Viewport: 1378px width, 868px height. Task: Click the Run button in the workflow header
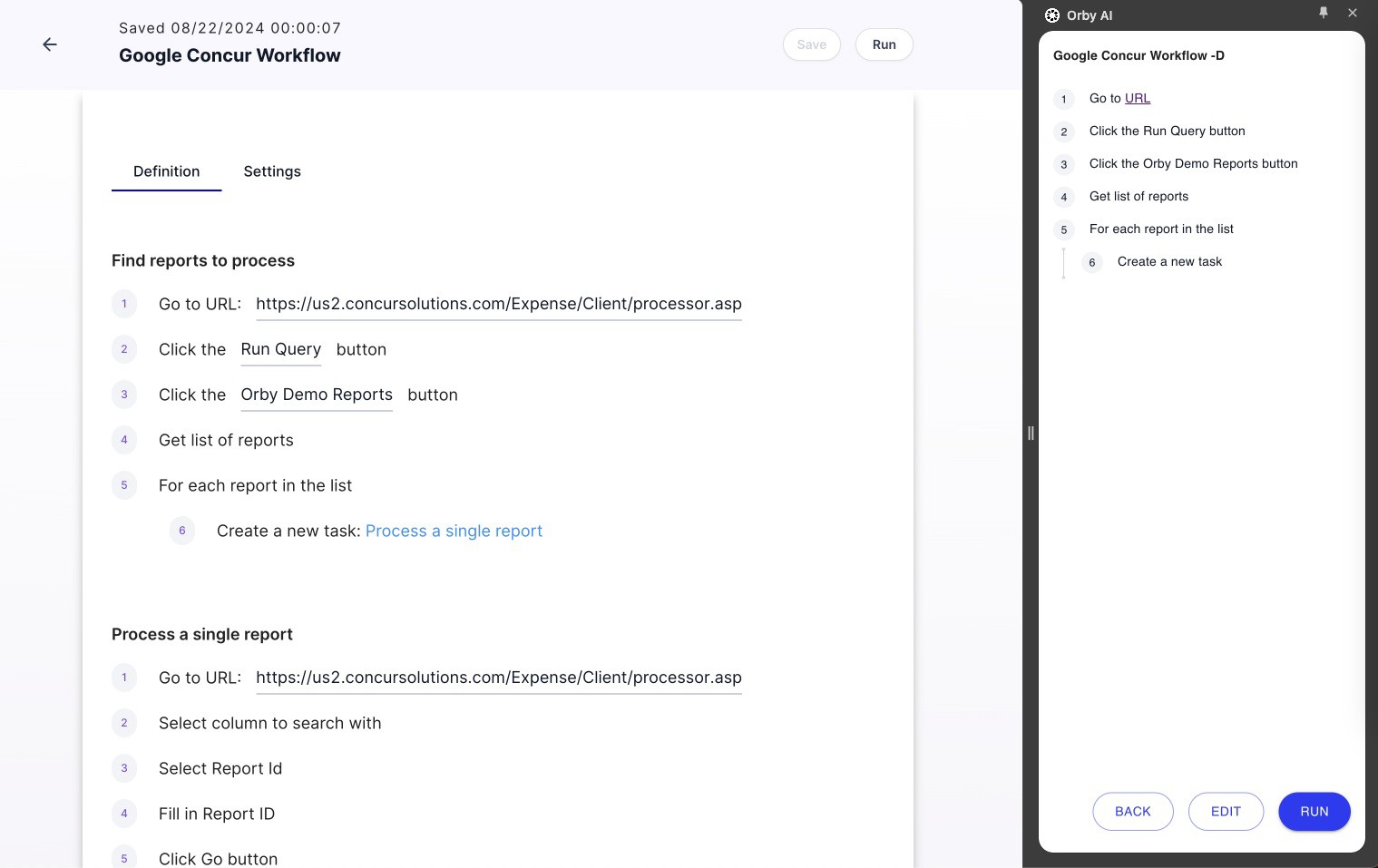(884, 44)
